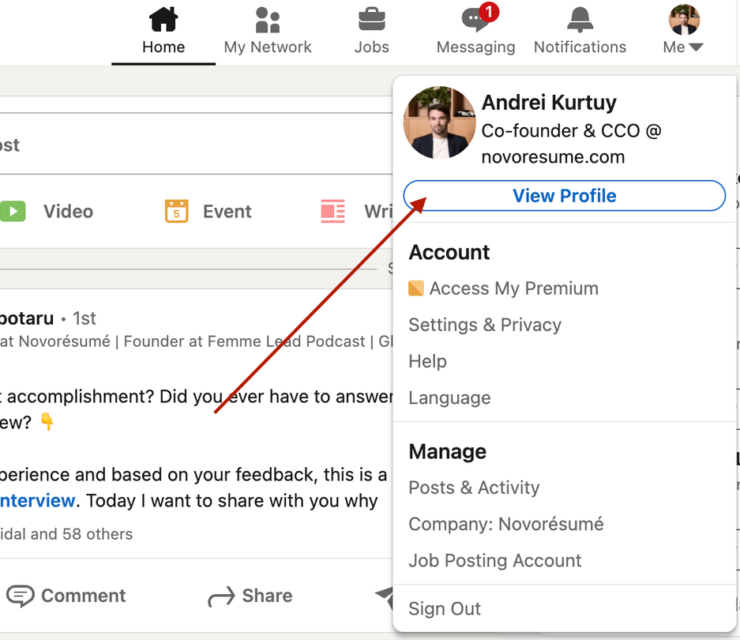Image resolution: width=740 pixels, height=640 pixels.
Task: Click the orange Event calendar icon
Action: [x=177, y=211]
